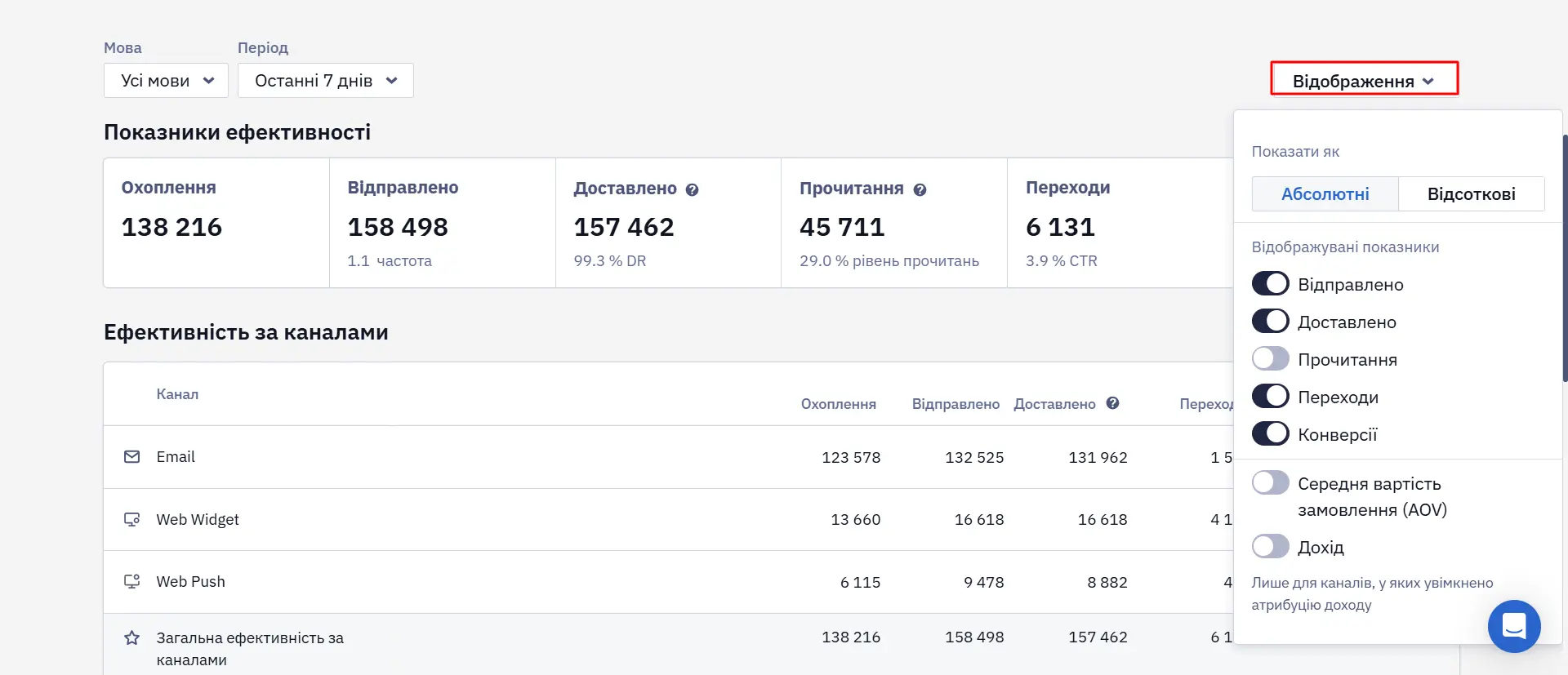Click the Web Push channel icon

tap(131, 582)
